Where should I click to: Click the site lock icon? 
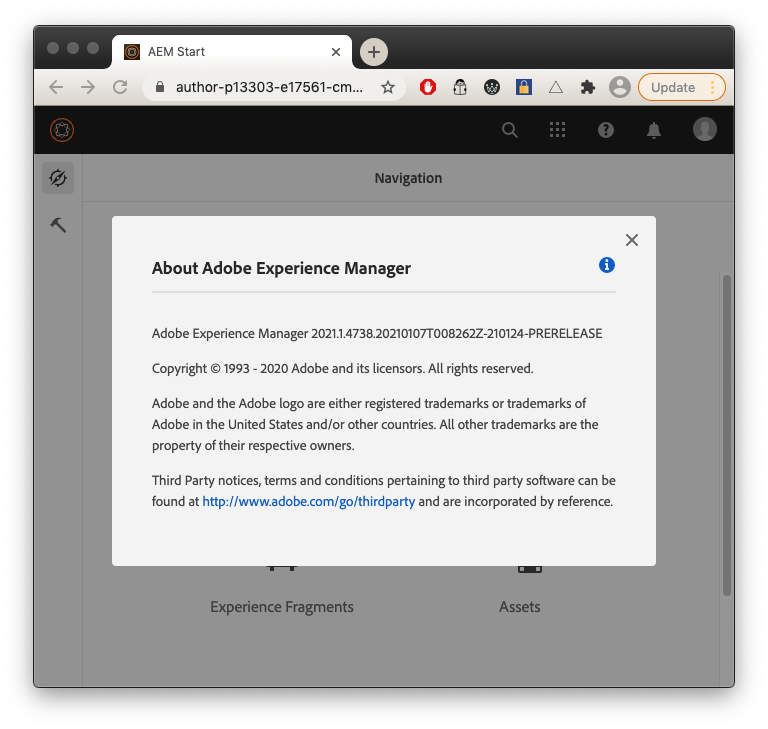pos(160,87)
